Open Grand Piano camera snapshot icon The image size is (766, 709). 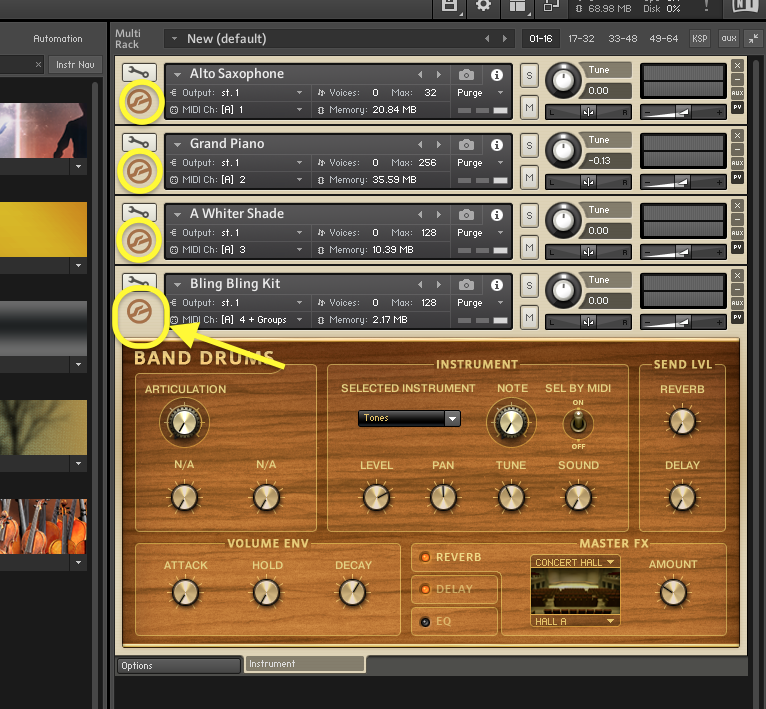tap(466, 145)
